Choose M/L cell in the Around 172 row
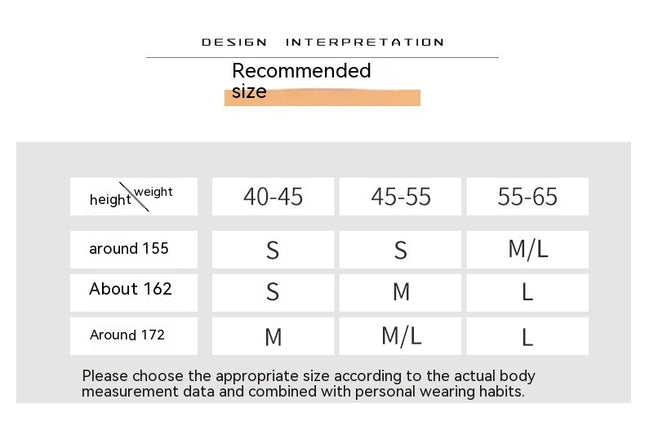 (x=400, y=337)
